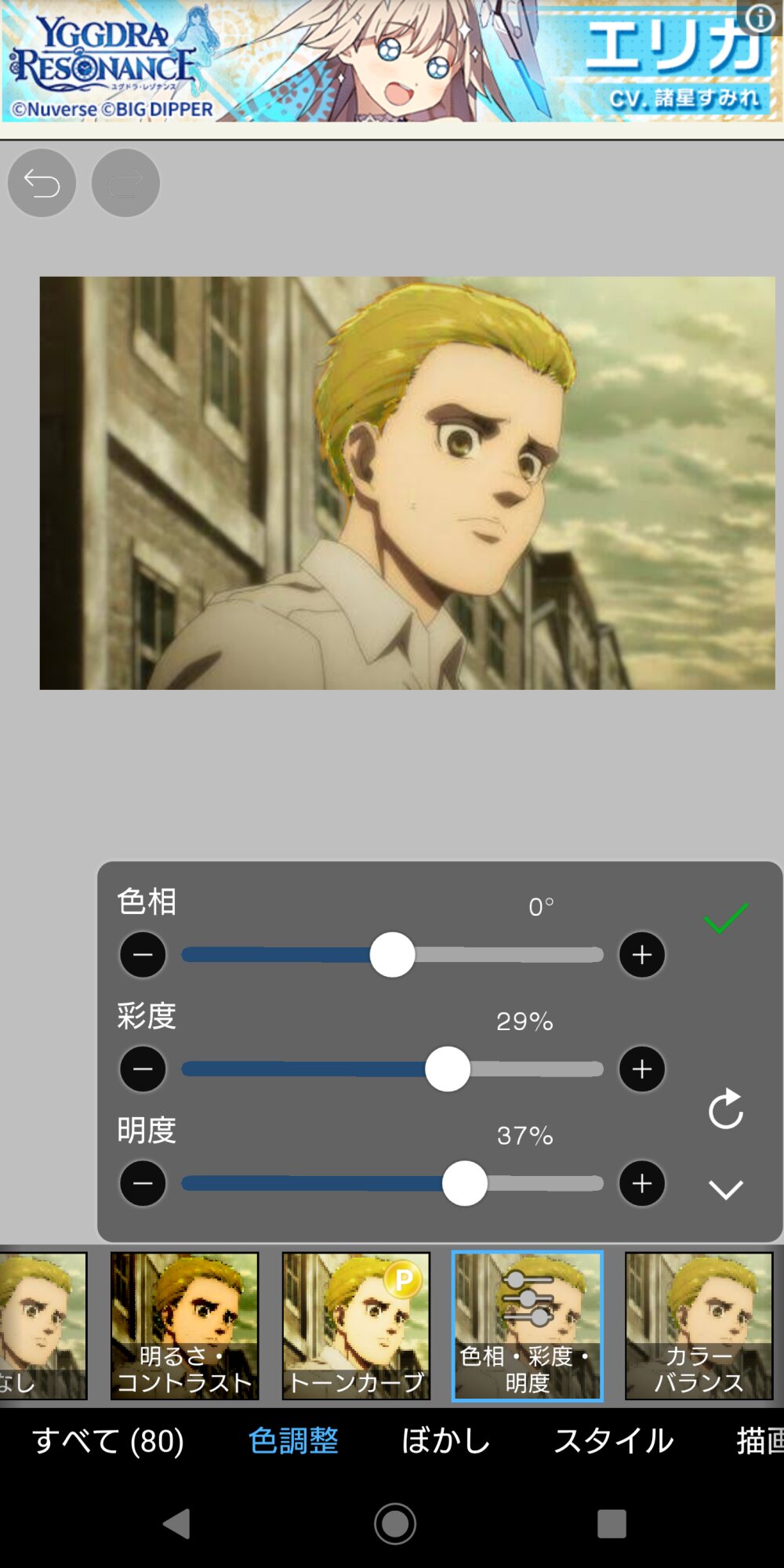The width and height of the screenshot is (784, 1568).
Task: Click the 彩度 slider track
Action: tap(392, 1069)
